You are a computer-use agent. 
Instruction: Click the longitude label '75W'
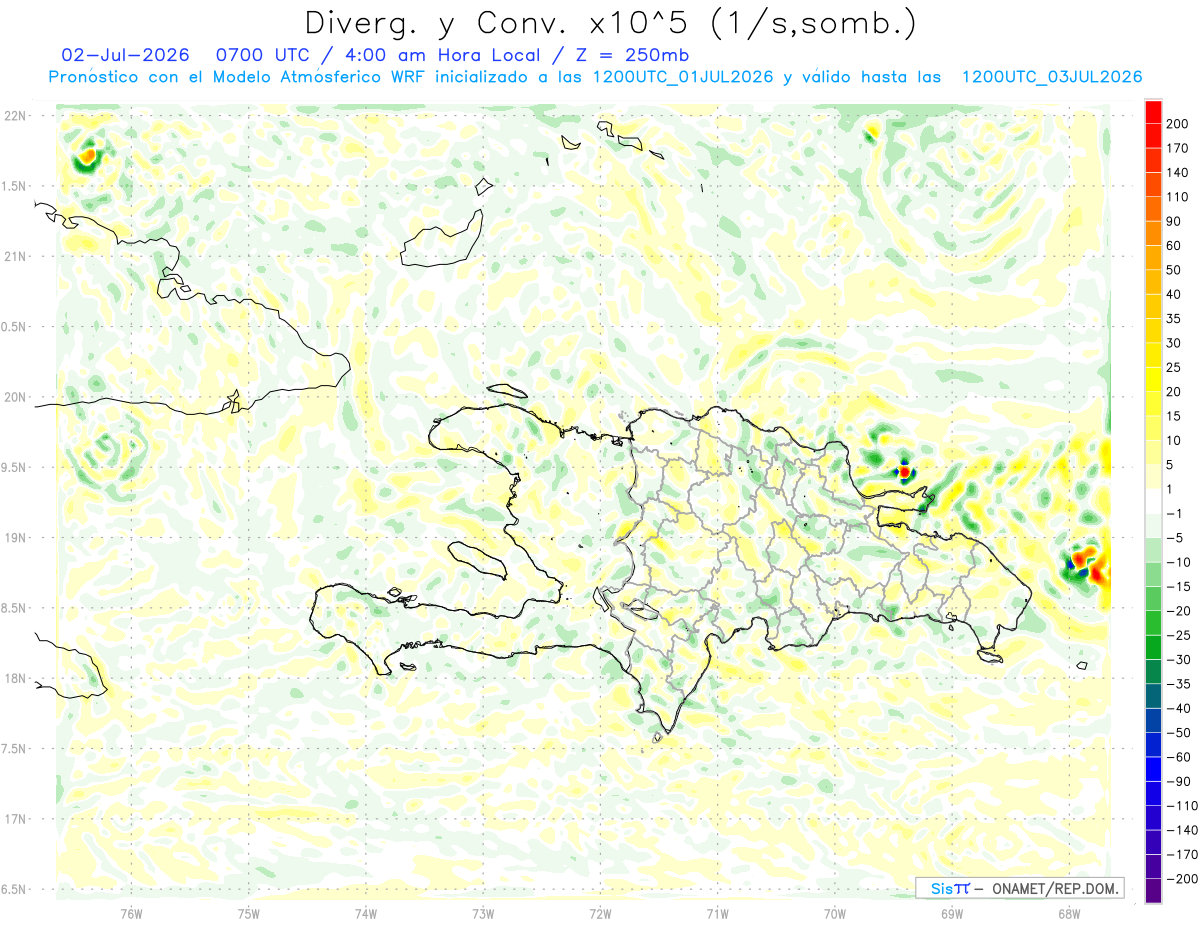pyautogui.click(x=249, y=913)
